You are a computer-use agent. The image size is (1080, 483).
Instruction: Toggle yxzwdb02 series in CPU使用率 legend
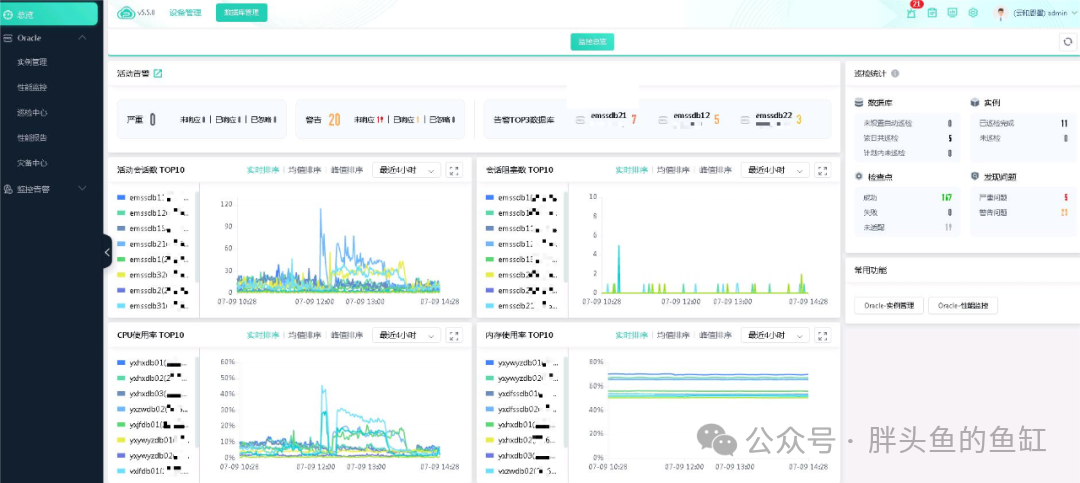coord(152,409)
